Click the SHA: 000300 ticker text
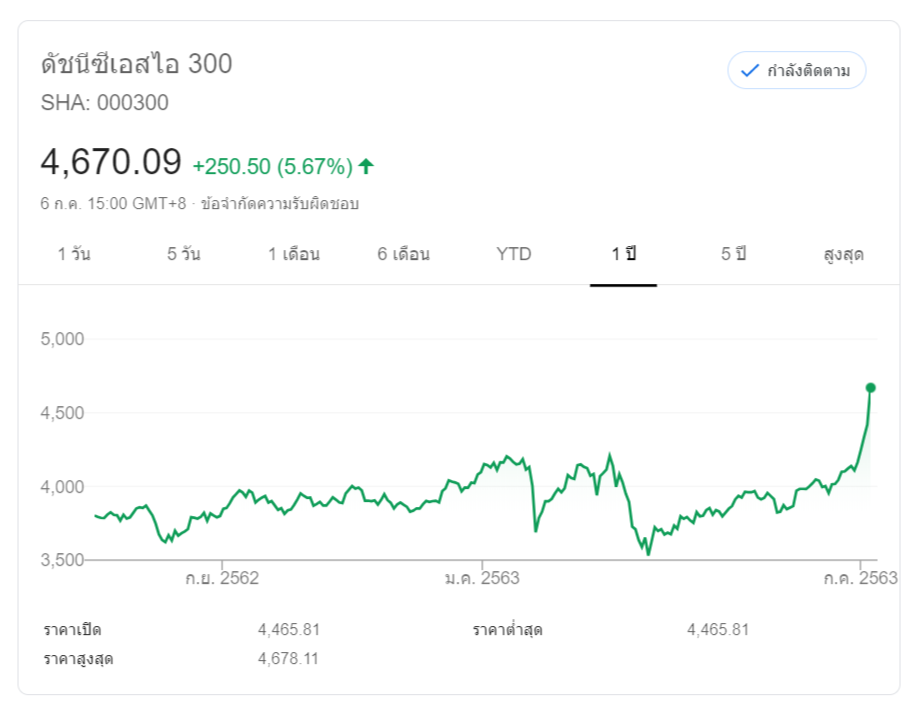This screenshot has height=712, width=919. (x=105, y=102)
